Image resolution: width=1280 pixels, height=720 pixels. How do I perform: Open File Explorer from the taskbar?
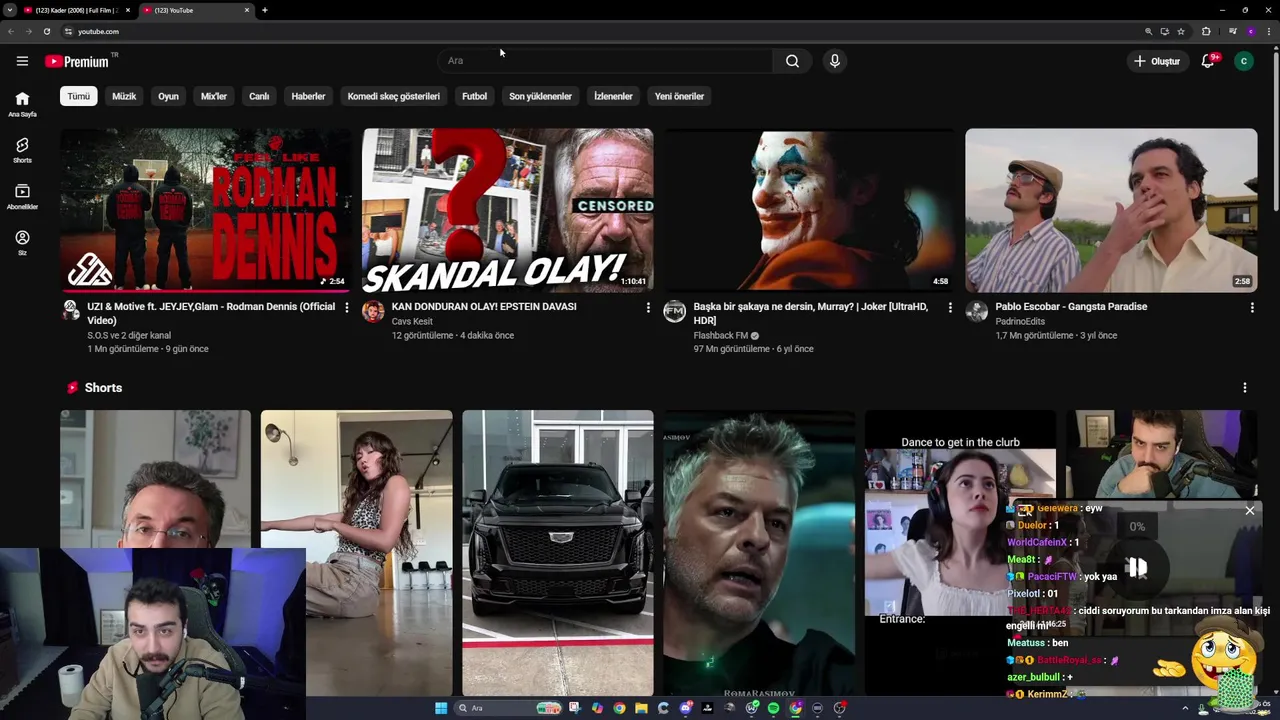click(x=641, y=708)
